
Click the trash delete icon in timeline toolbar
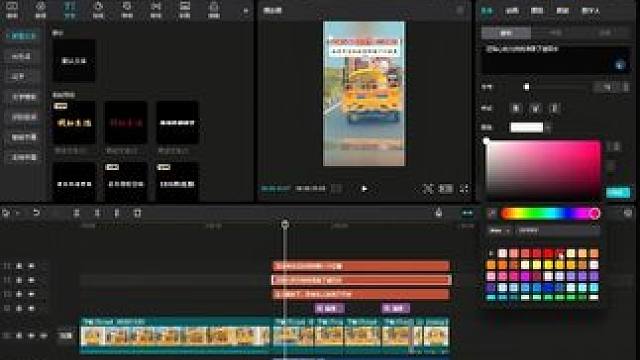pos(138,213)
